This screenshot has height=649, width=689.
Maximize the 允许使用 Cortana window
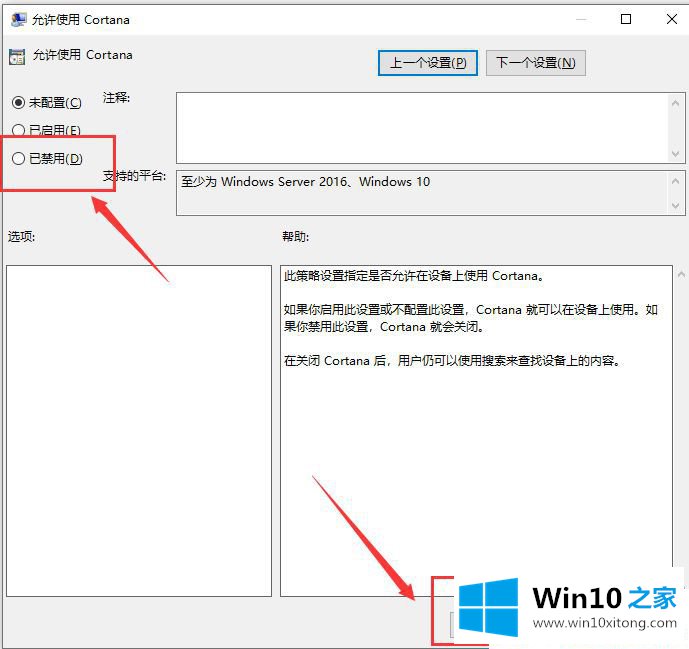[626, 19]
